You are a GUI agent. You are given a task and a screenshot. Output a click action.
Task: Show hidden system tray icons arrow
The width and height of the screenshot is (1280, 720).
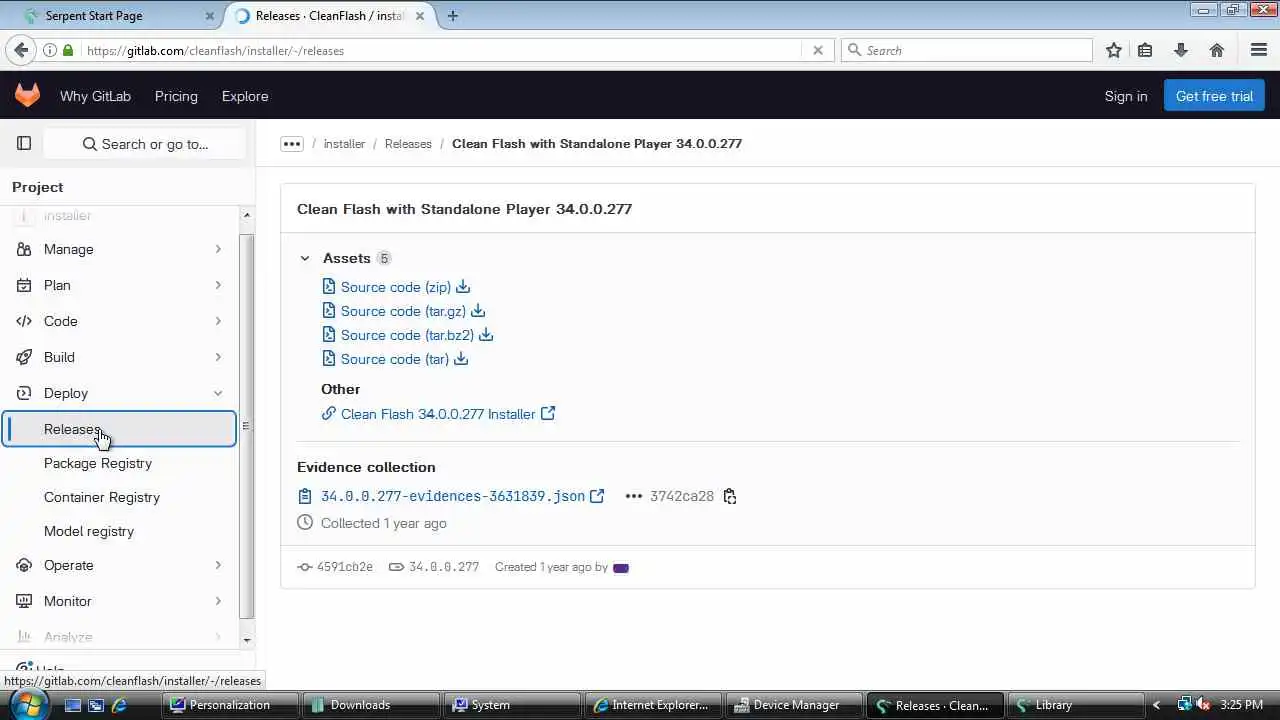tap(1157, 705)
